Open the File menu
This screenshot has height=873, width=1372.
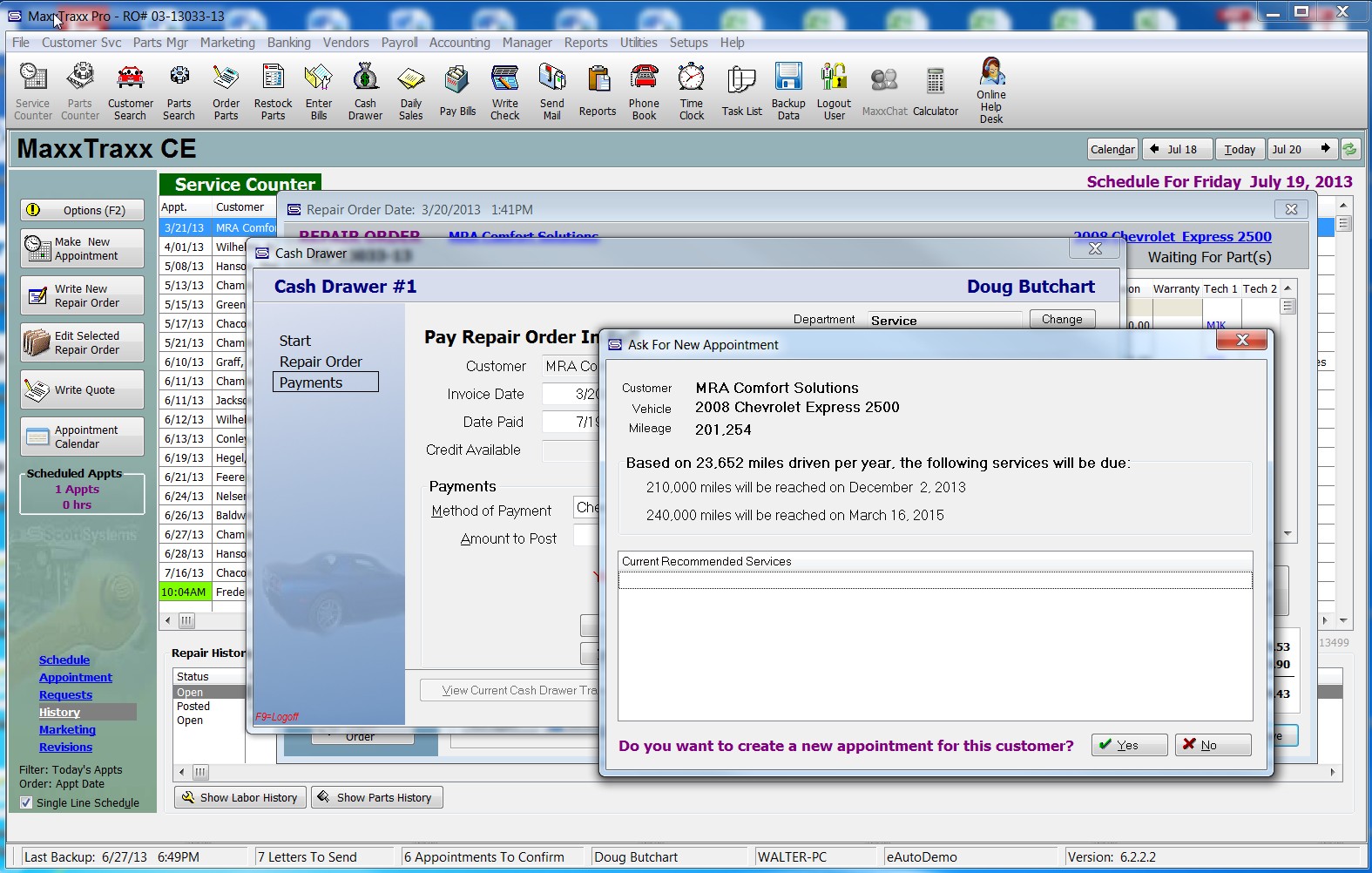pos(21,42)
